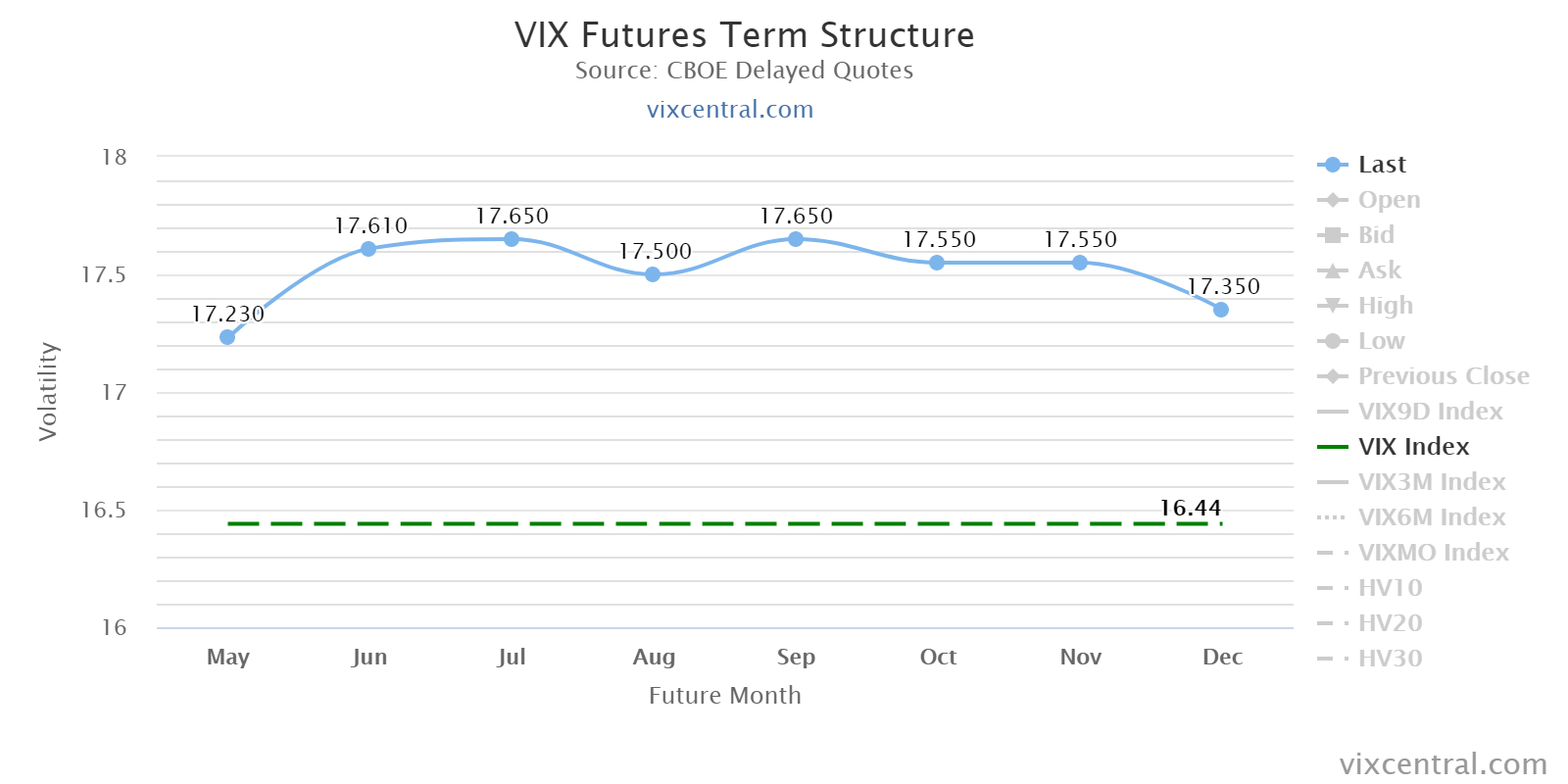
Task: Enable the HV10 legend entry
Action: pos(1389,588)
